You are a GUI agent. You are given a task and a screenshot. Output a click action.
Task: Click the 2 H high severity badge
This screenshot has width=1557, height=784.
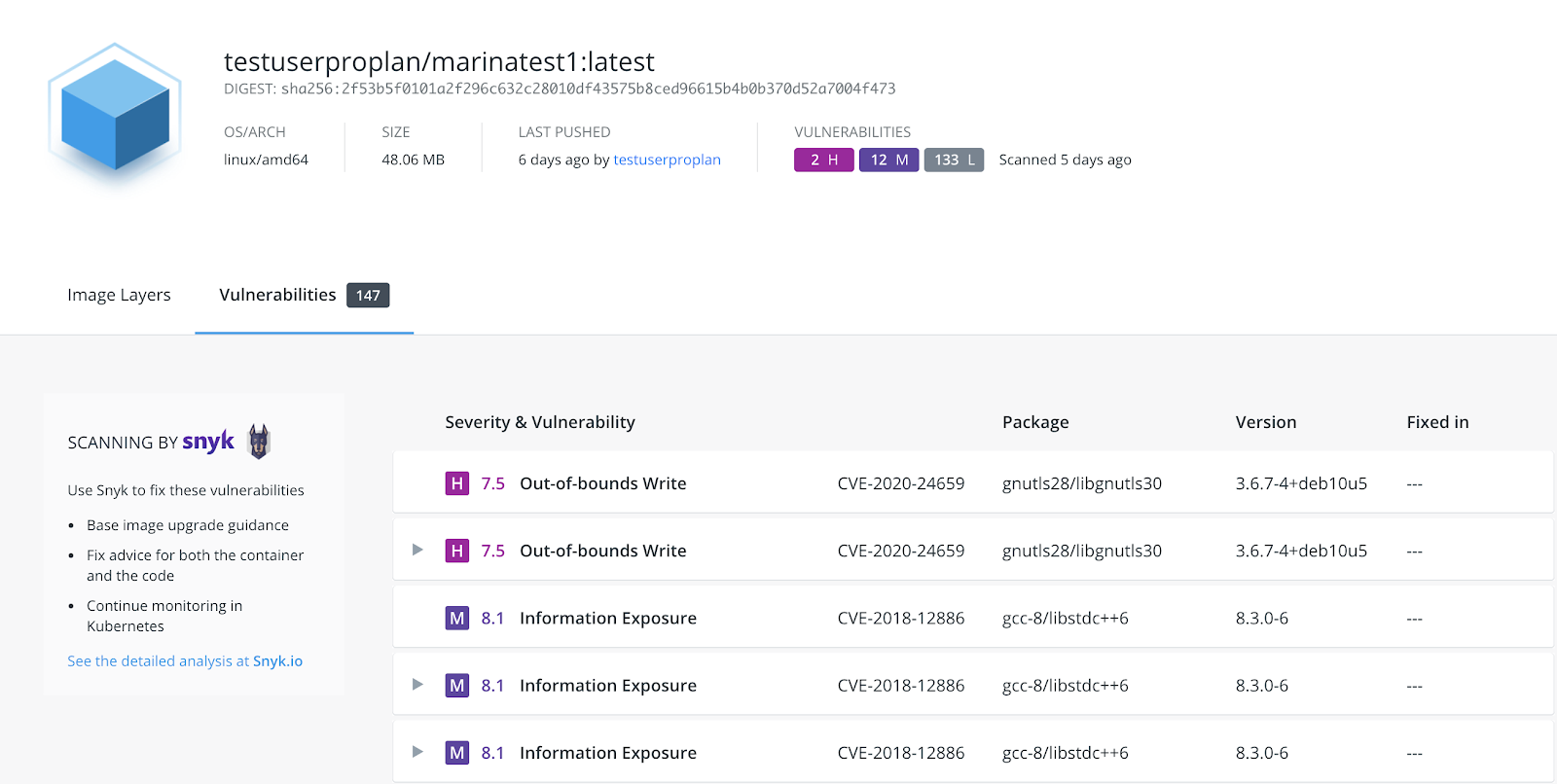(823, 160)
